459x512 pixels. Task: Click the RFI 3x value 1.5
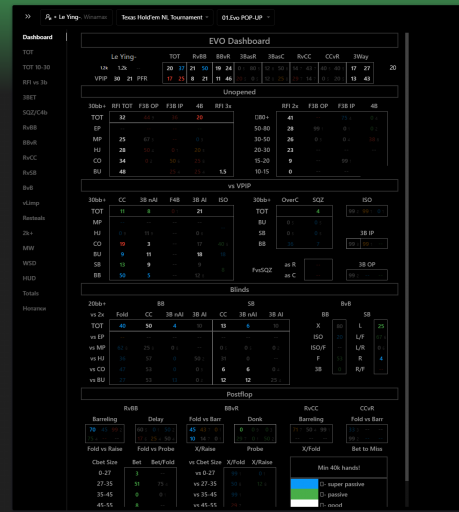223,172
